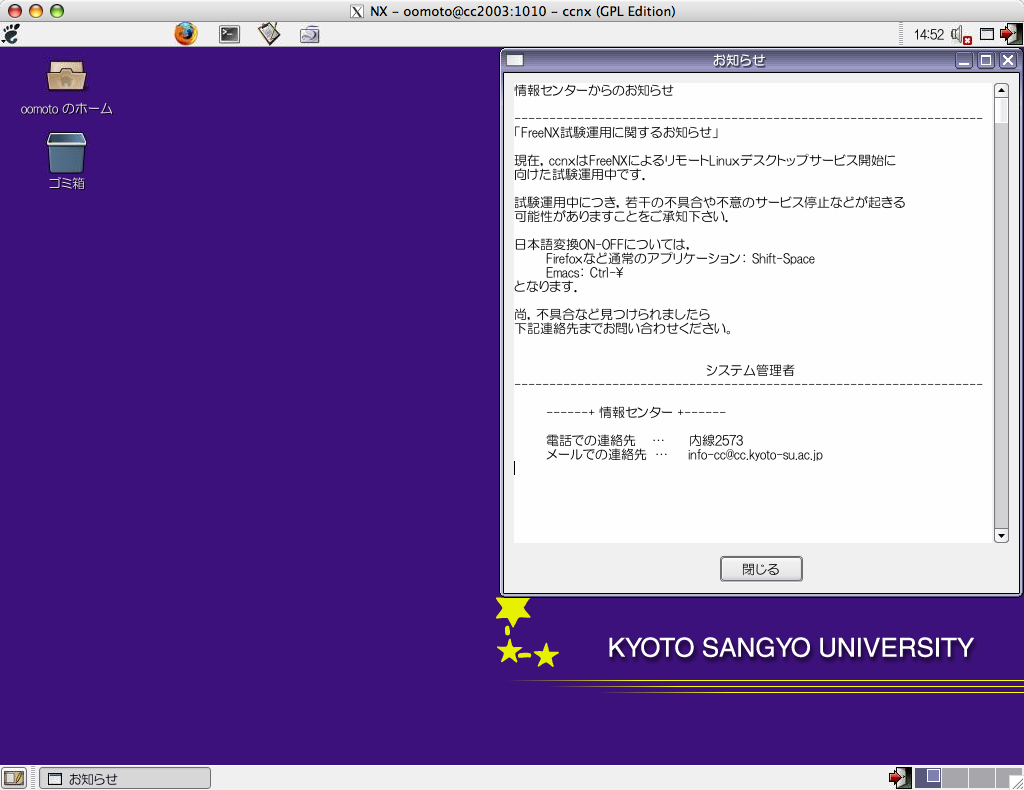Screen dimensions: 1024x790
Task: Click the green zoom button of the NX window
Action: pos(57,11)
